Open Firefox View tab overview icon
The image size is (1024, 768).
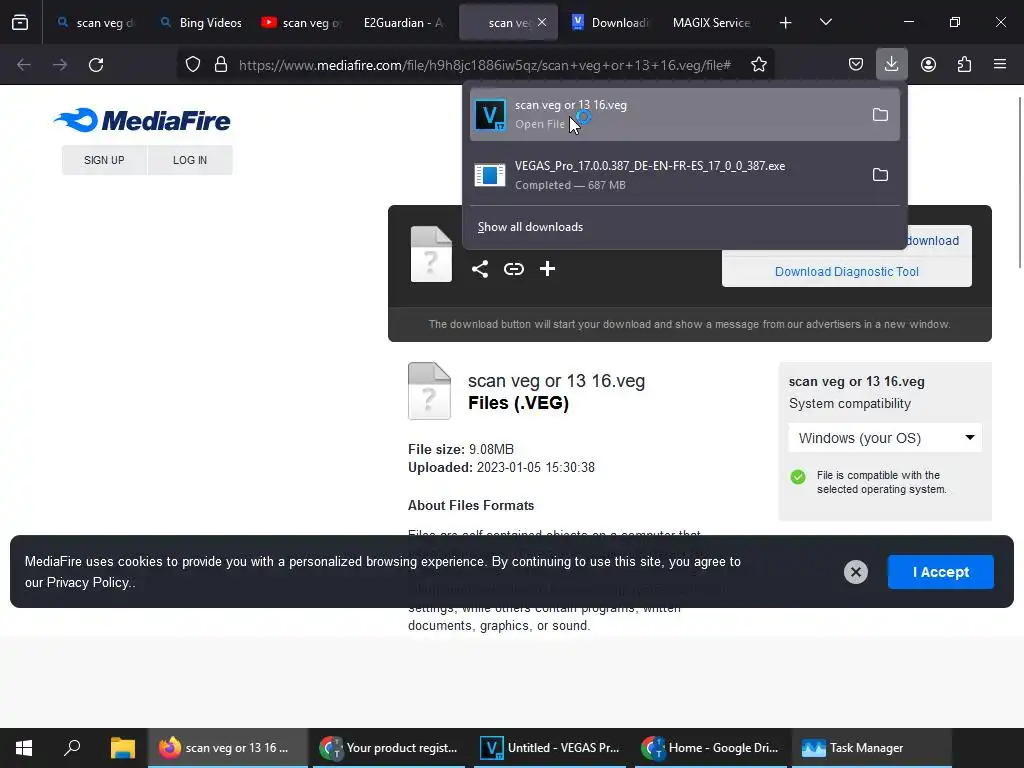pyautogui.click(x=20, y=22)
